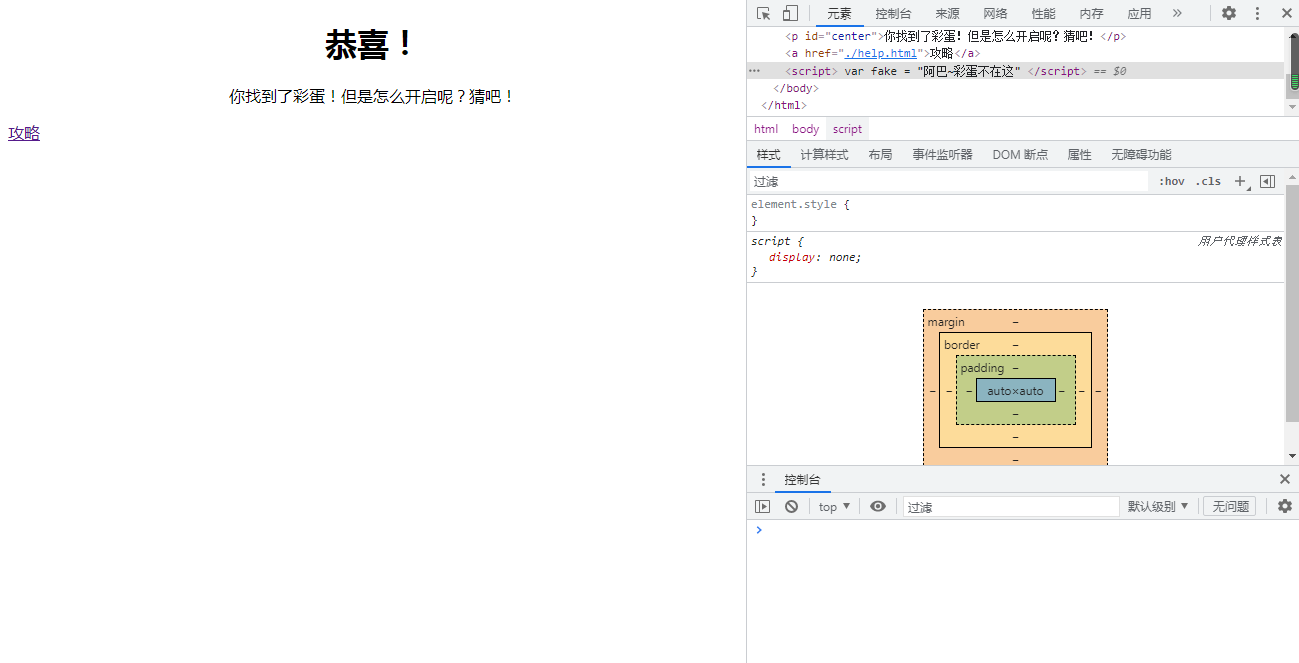This screenshot has height=663, width=1299.
Task: Click the html breadcrumb
Action: pos(766,129)
